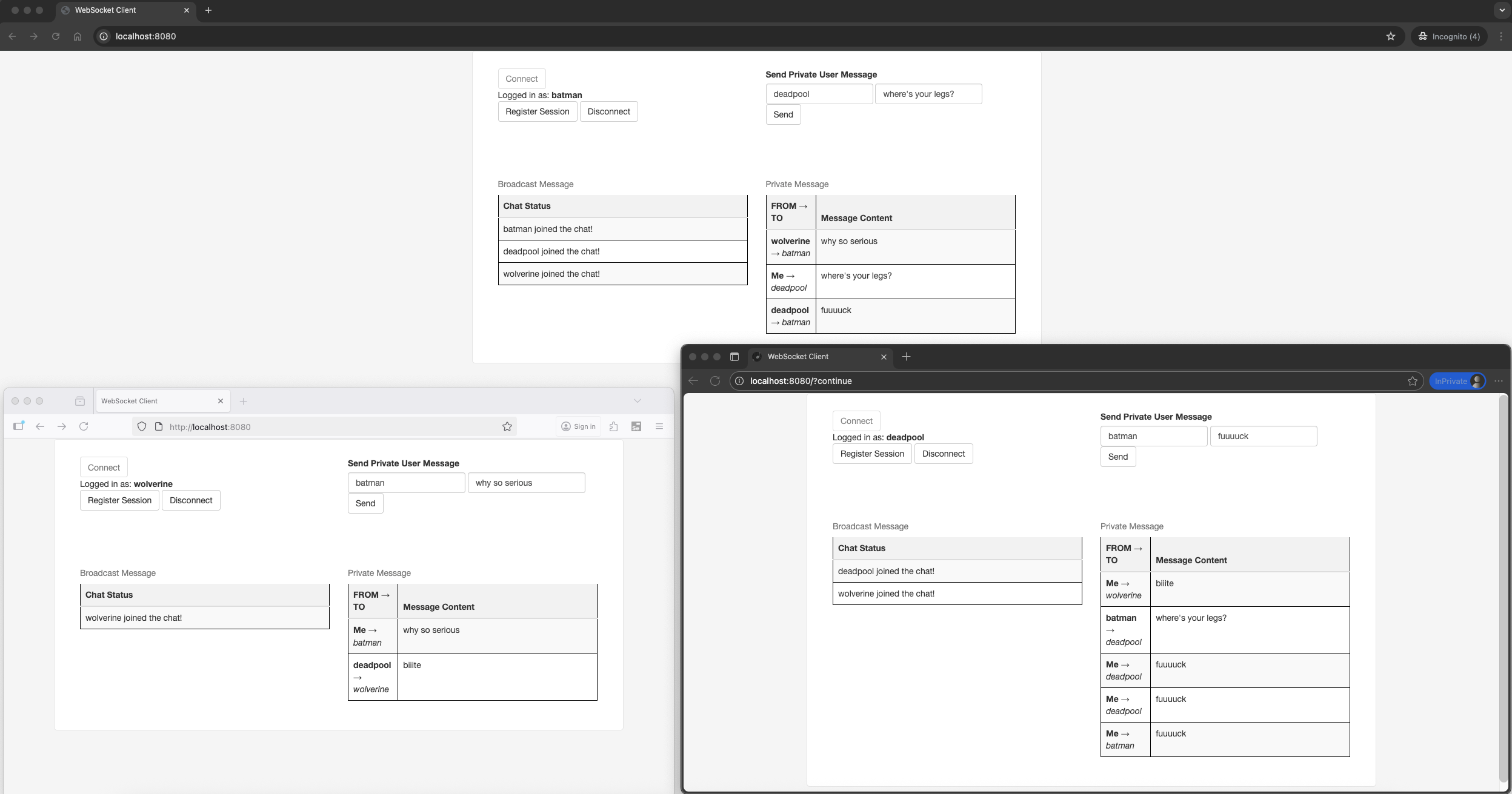Open a new tab with Edge's plus button
Image resolution: width=1512 pixels, height=794 pixels.
tap(905, 357)
